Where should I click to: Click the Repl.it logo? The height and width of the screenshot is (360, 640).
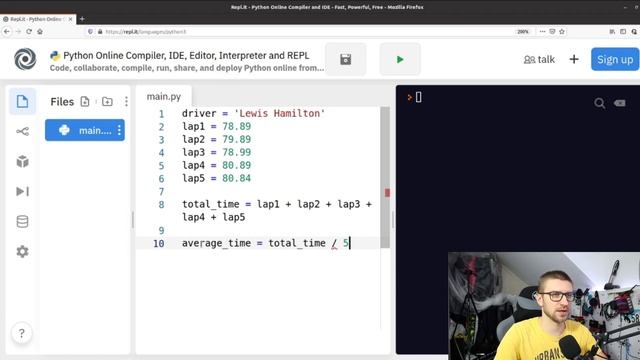25,59
